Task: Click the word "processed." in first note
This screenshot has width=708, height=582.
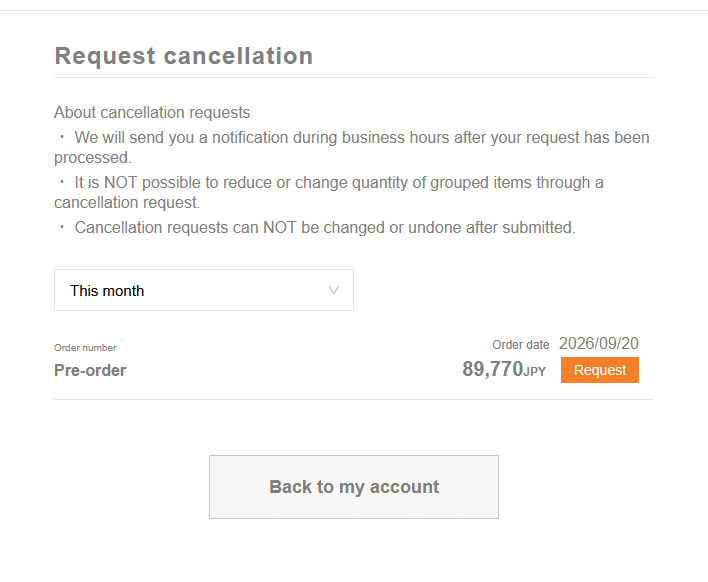Action: (x=93, y=158)
